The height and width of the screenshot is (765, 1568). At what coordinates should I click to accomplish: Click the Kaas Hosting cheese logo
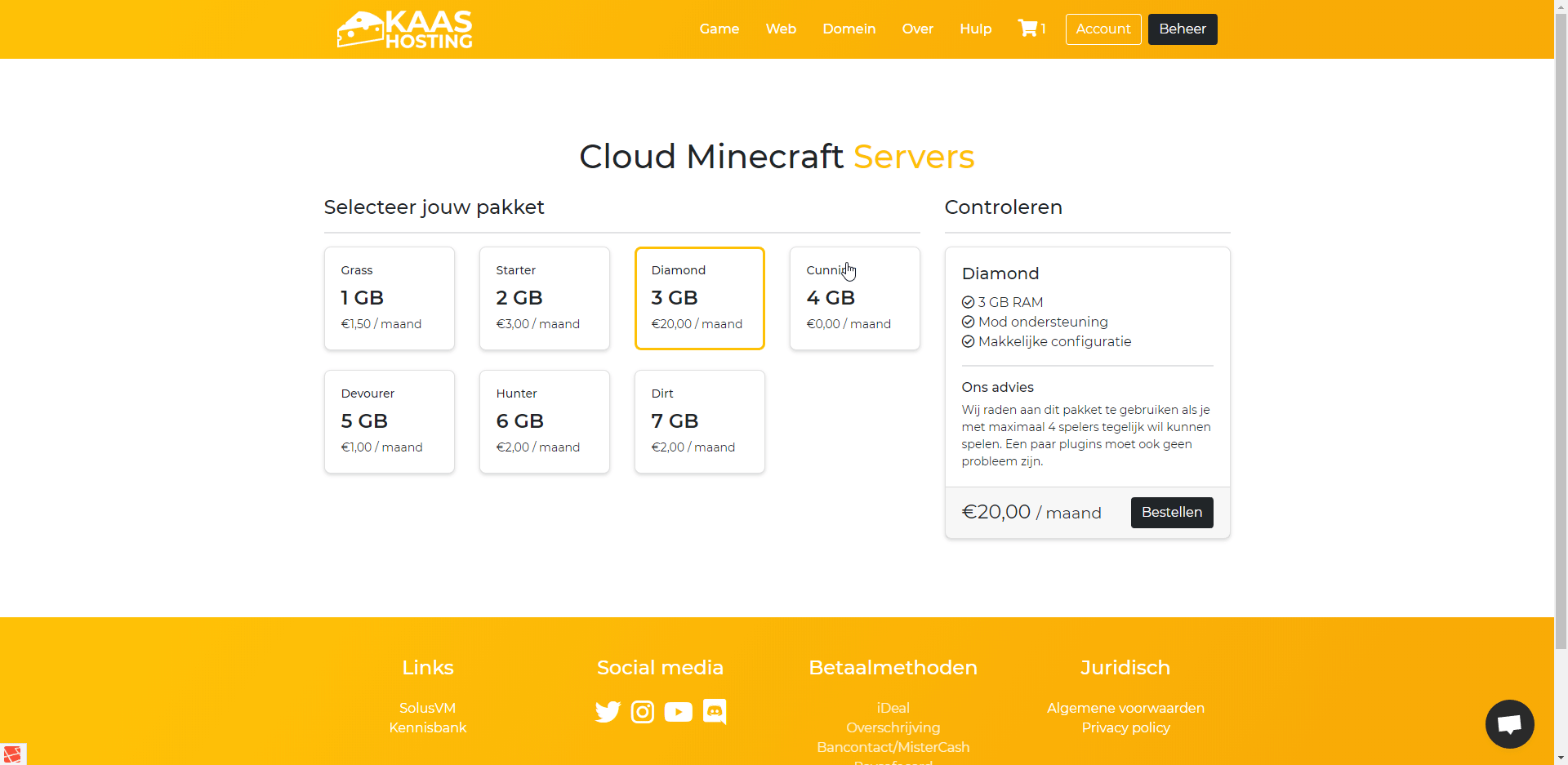[404, 29]
